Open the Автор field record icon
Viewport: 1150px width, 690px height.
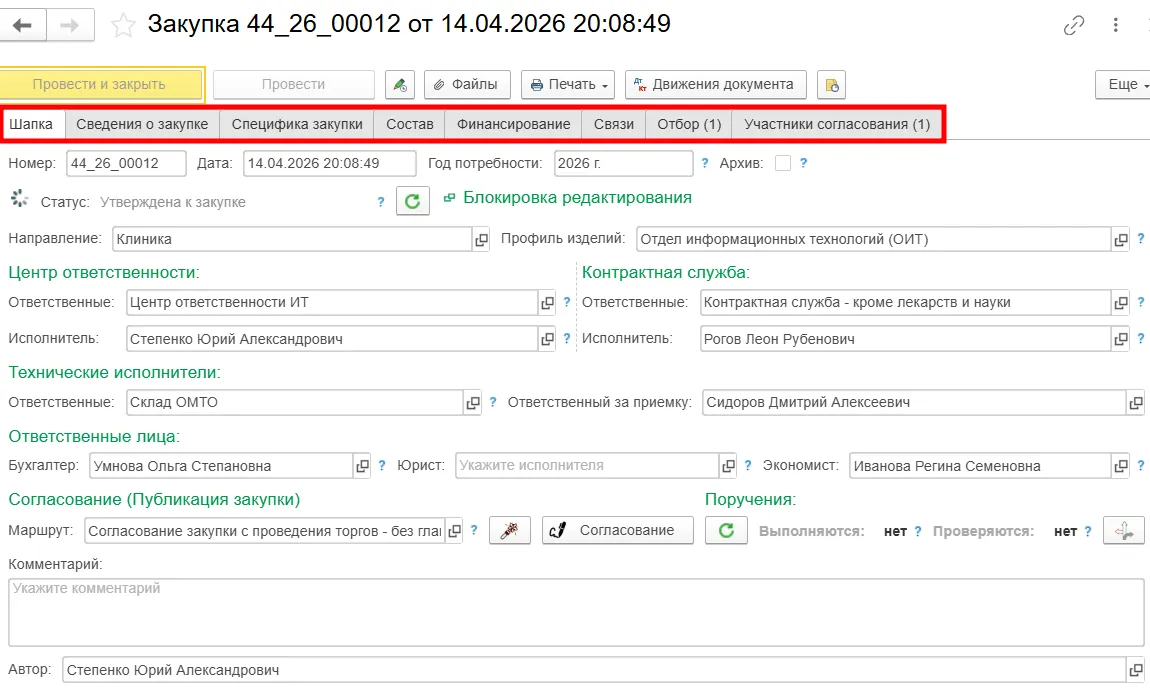point(1135,669)
